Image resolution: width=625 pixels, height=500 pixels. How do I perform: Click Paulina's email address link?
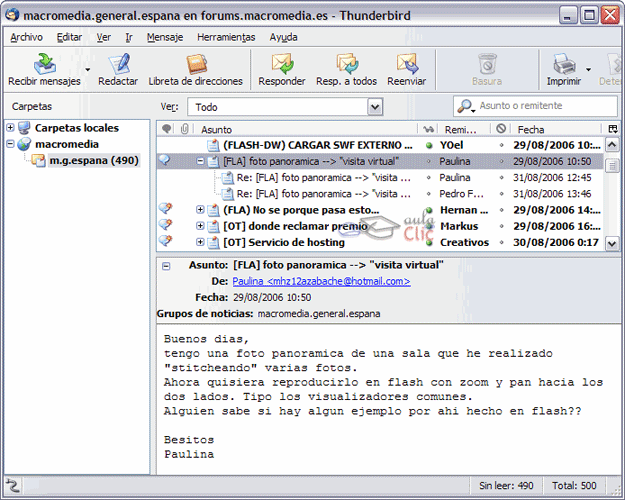(321, 282)
